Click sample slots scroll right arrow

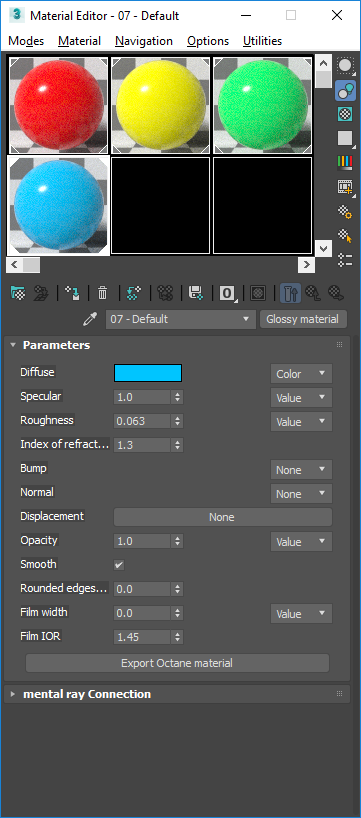point(306,265)
